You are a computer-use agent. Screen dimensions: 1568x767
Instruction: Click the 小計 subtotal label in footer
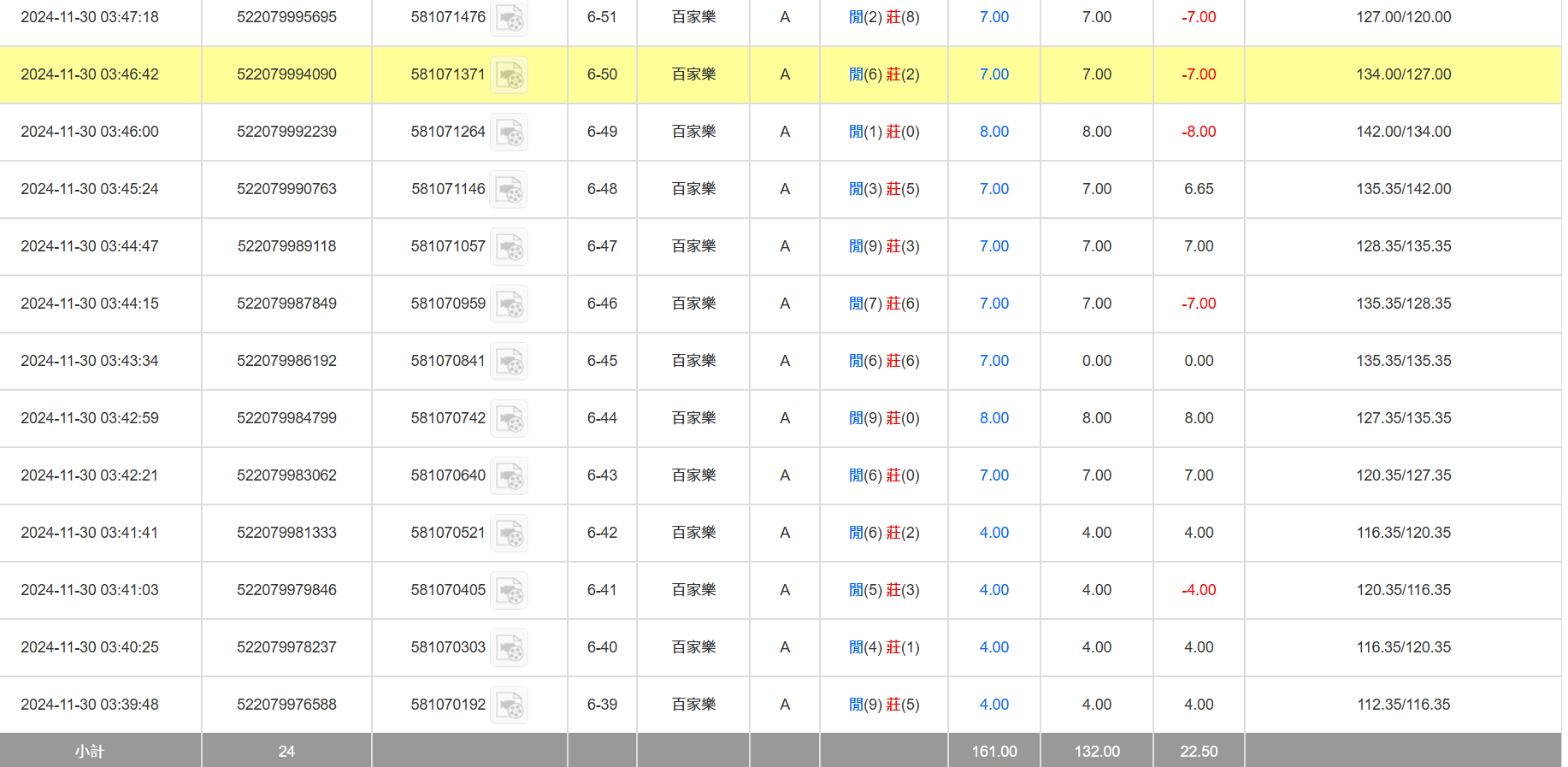[x=89, y=751]
